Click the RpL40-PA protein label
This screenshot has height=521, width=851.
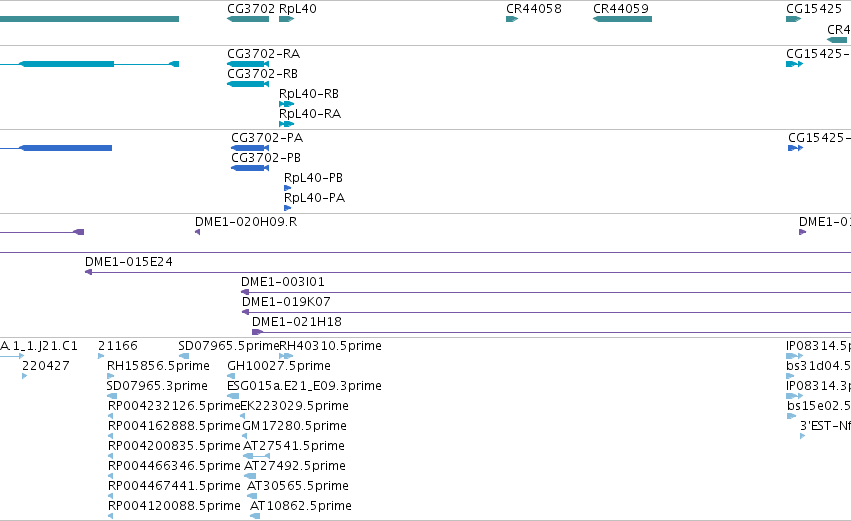[314, 198]
